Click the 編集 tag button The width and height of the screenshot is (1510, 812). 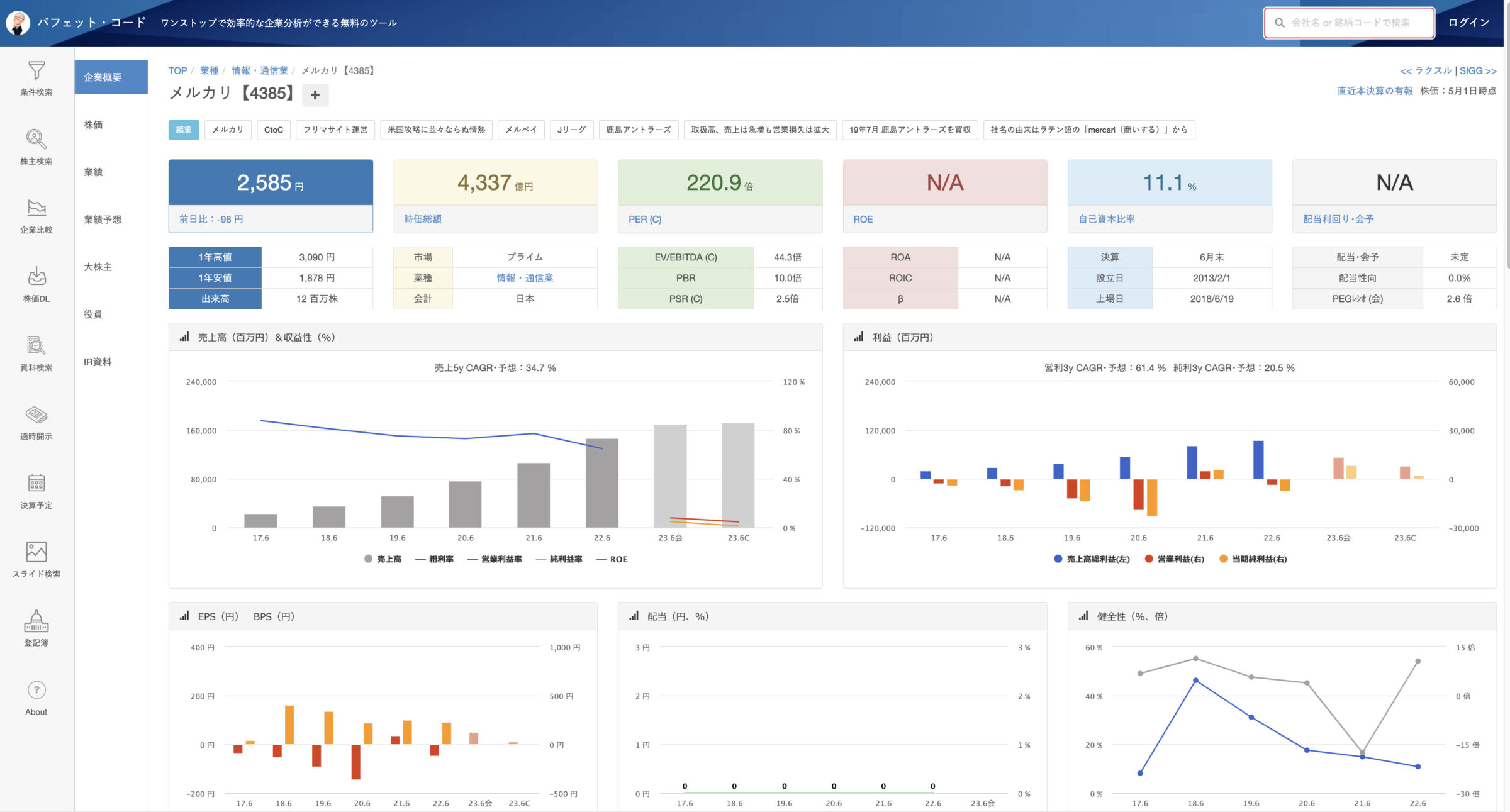tap(184, 130)
